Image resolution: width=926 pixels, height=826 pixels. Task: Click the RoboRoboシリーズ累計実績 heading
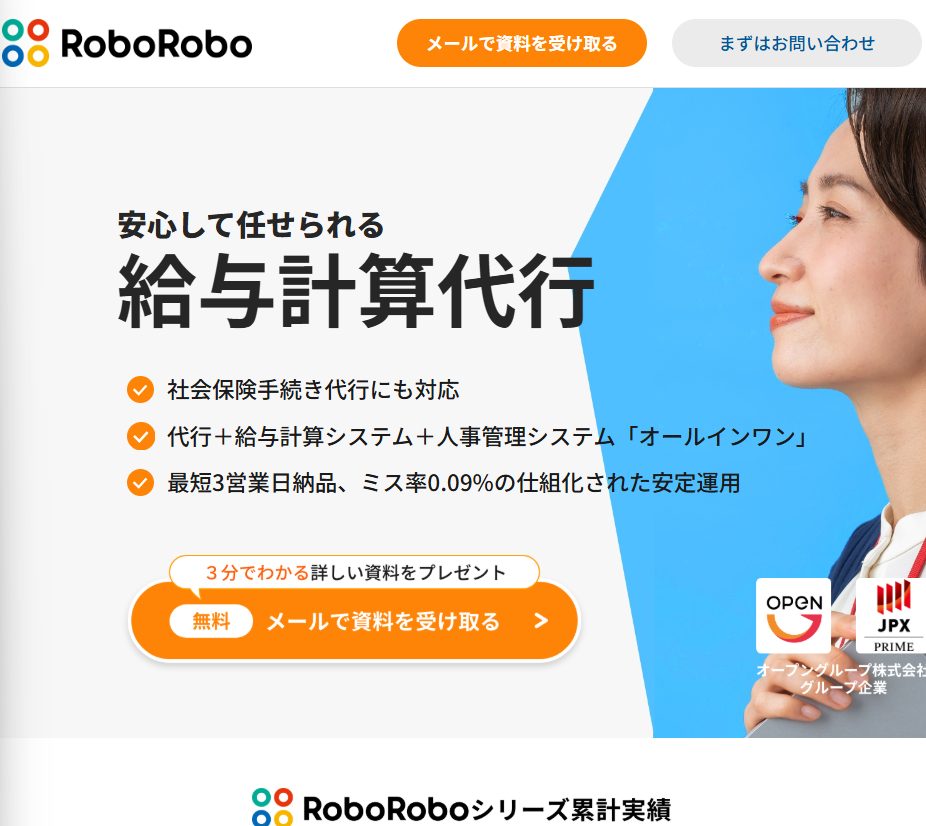point(461,808)
